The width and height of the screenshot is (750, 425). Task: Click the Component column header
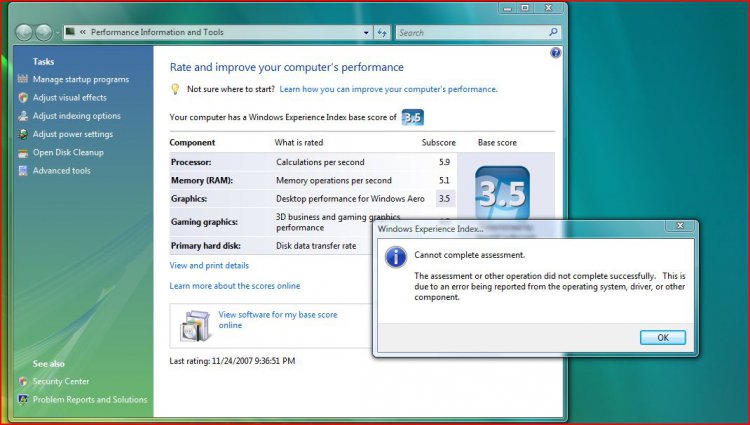(x=192, y=142)
